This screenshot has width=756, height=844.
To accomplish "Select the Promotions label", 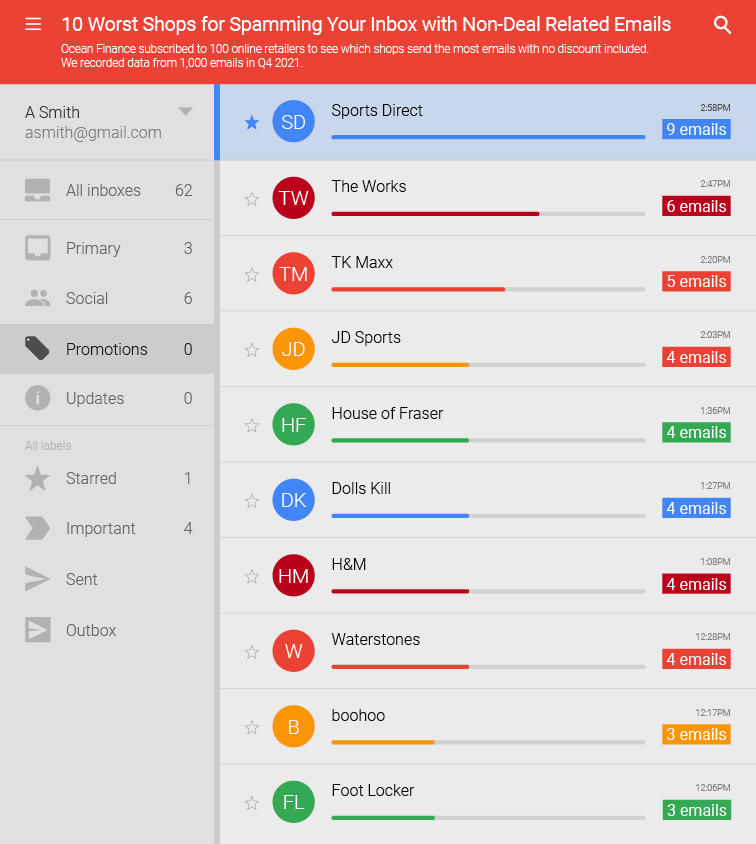I will (107, 349).
